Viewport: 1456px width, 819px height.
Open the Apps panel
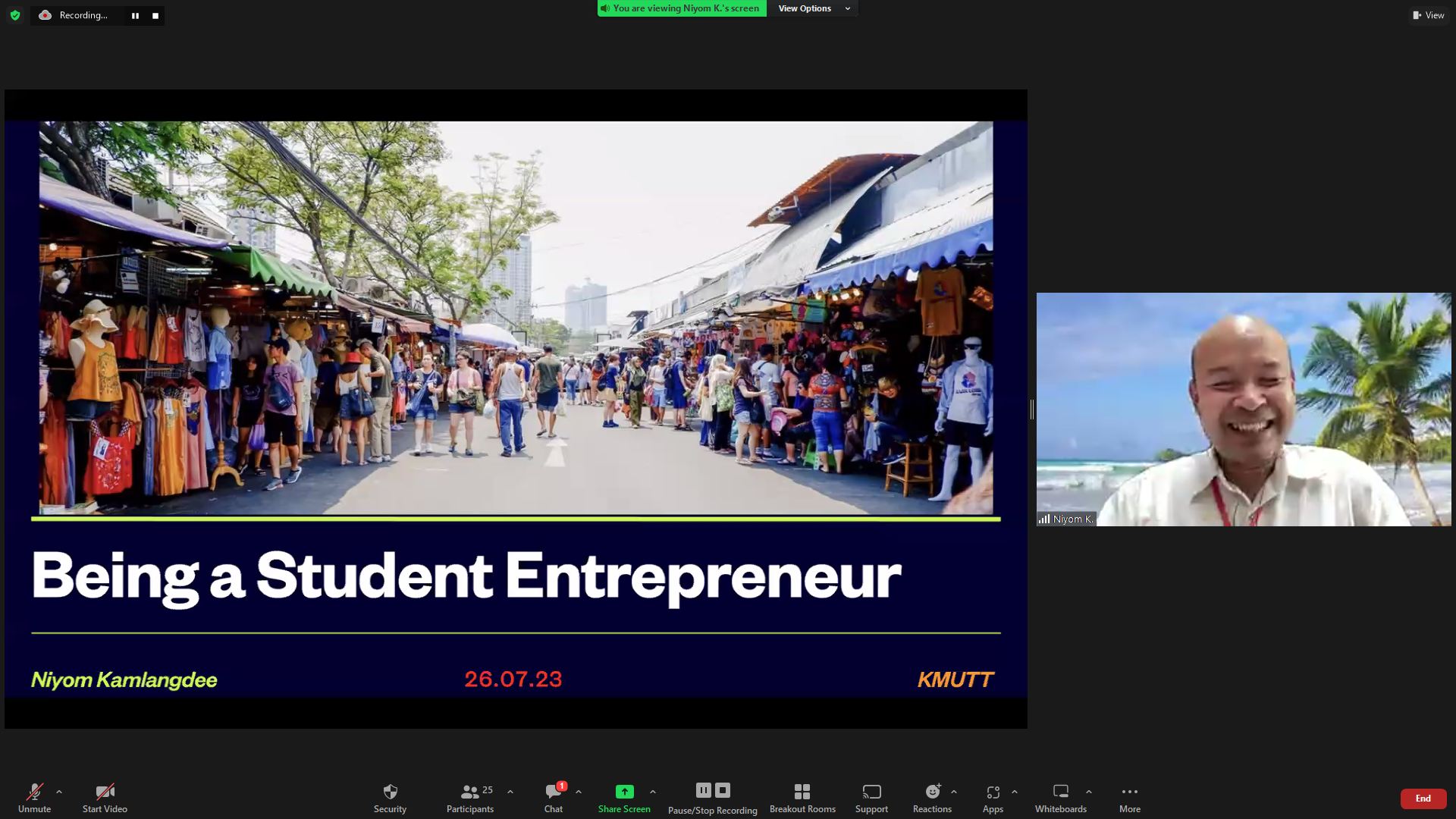tap(993, 798)
